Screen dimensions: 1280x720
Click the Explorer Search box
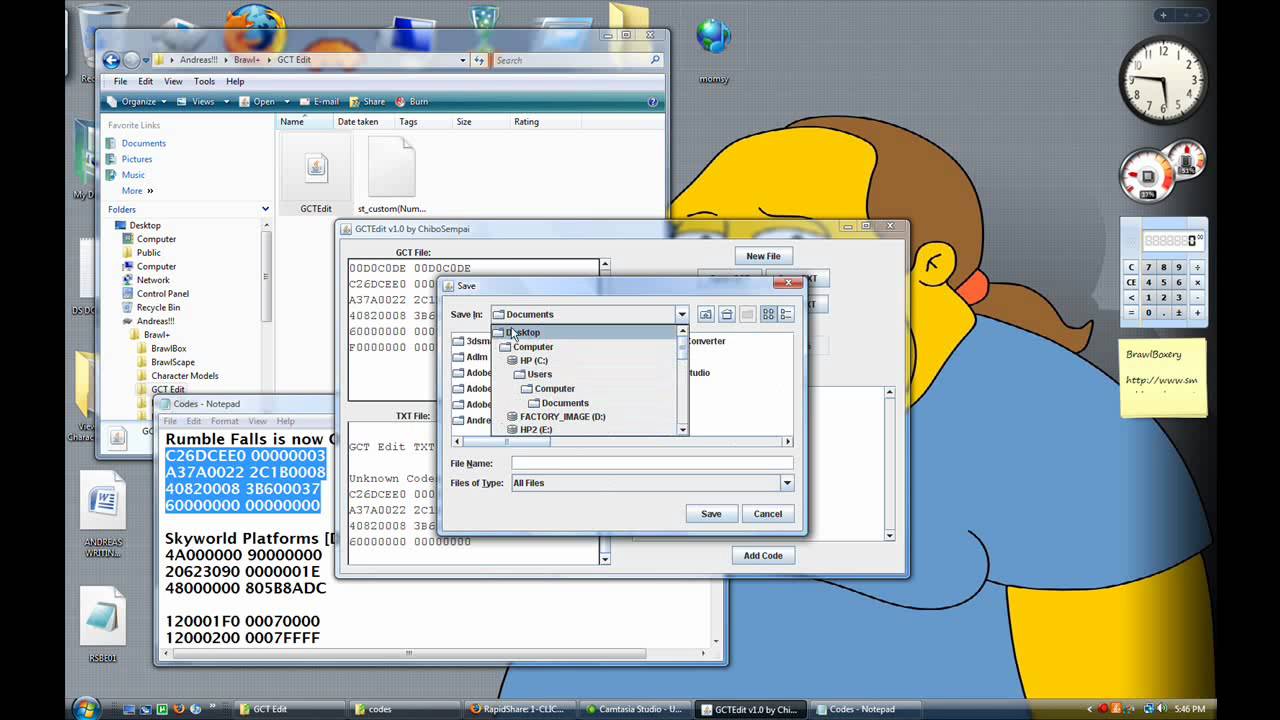(577, 60)
